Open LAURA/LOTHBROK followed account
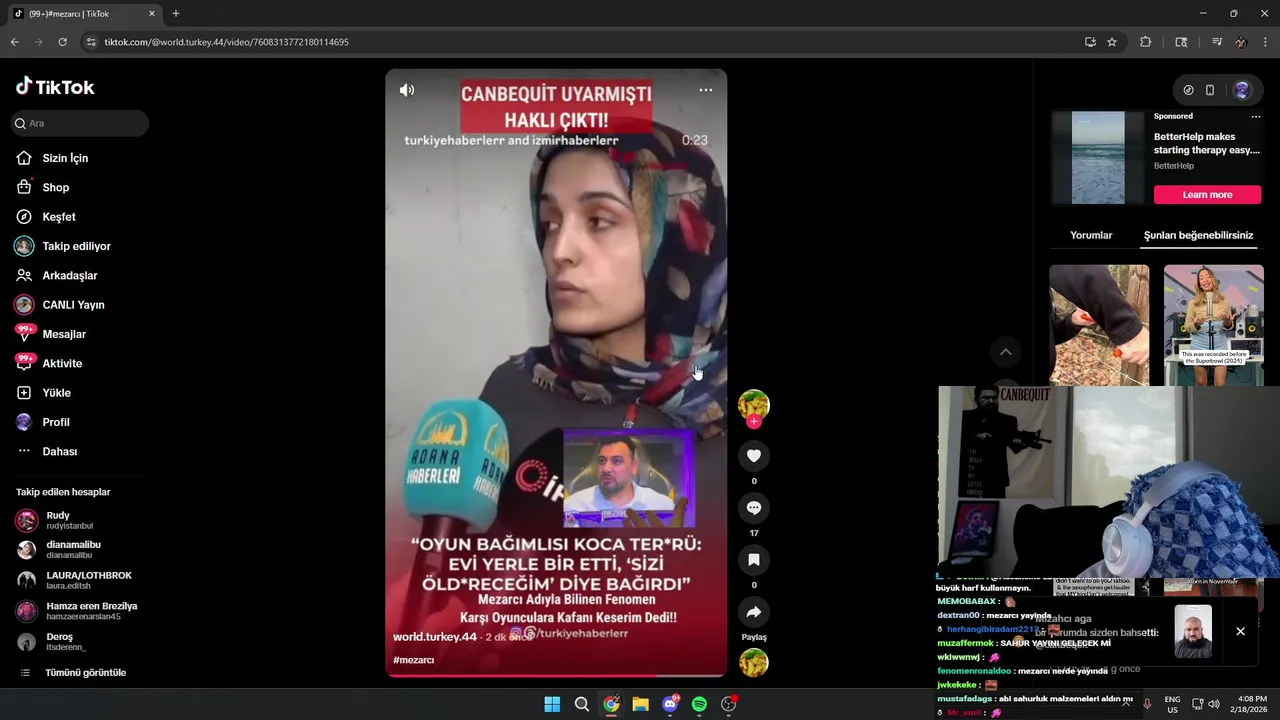This screenshot has width=1280, height=720. coord(75,580)
